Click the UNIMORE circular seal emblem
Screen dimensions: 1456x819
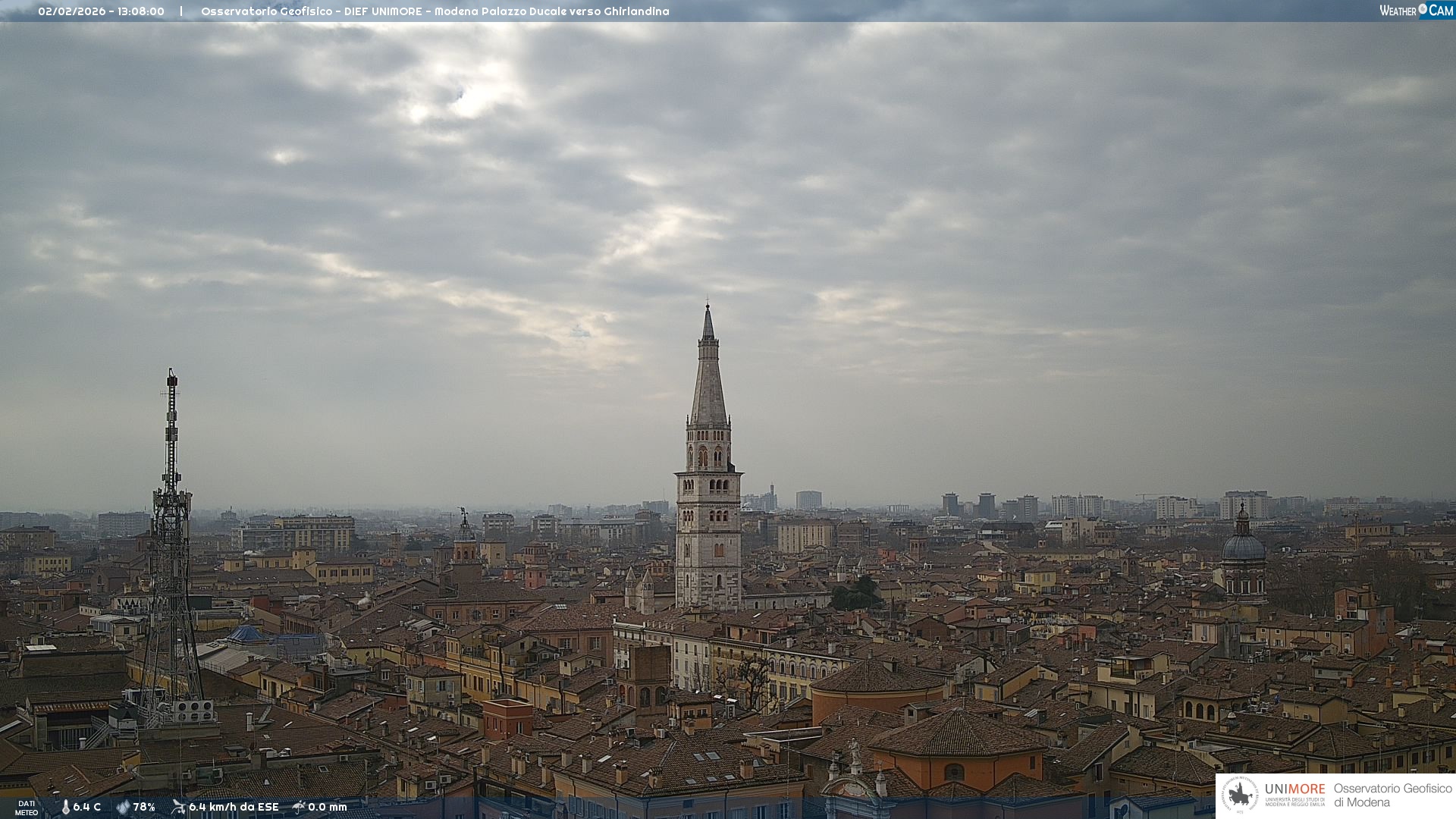1240,795
